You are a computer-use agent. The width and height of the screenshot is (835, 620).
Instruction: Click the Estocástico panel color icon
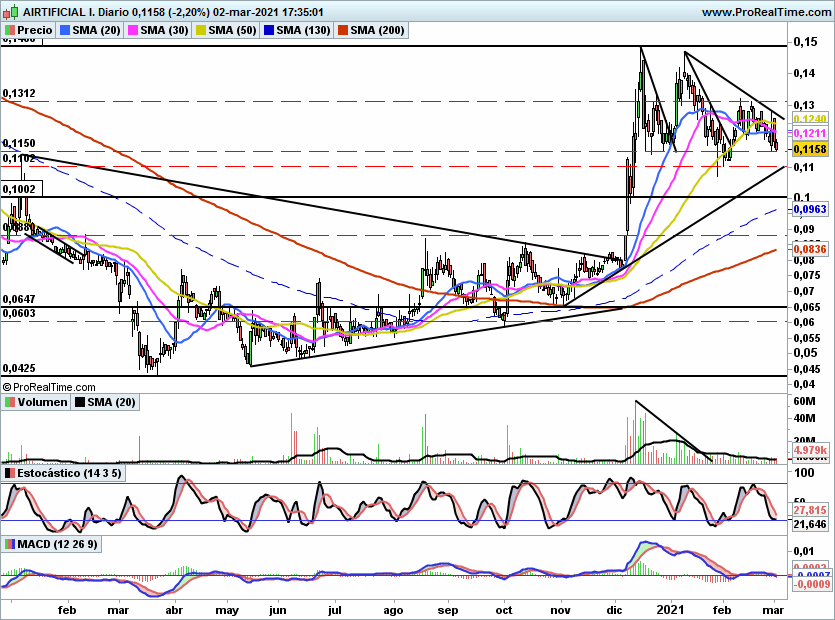coord(10,473)
